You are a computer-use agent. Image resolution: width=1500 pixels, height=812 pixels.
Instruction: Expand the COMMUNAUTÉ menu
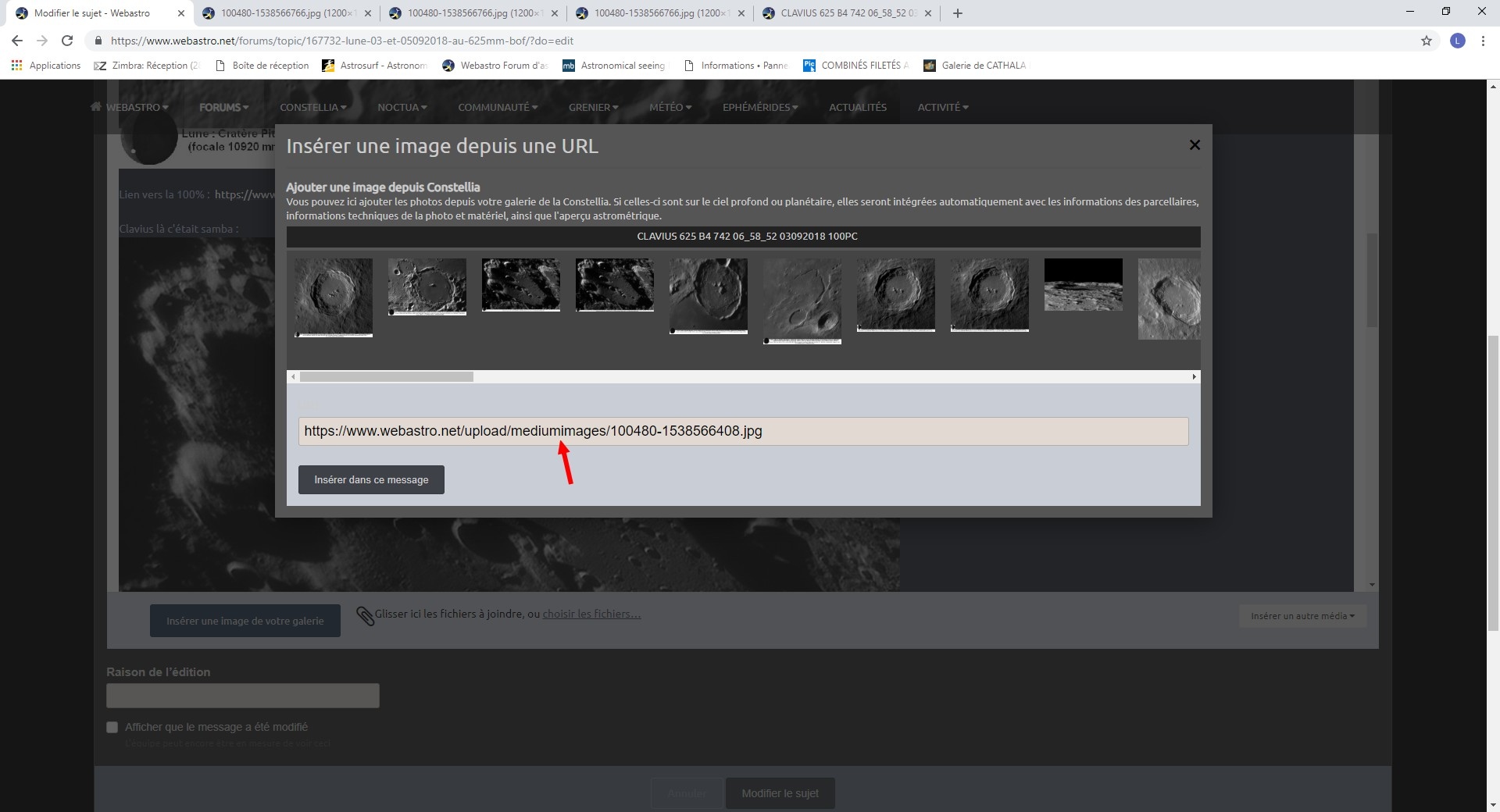click(498, 107)
